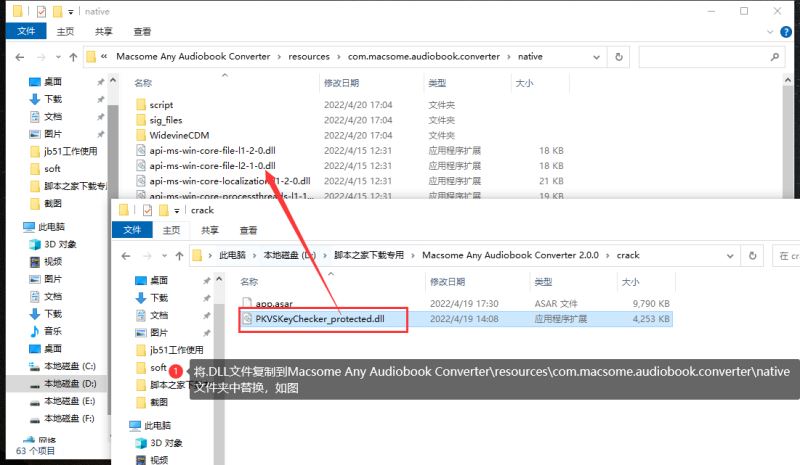Open the 文件 tab in crack window

coord(132,230)
